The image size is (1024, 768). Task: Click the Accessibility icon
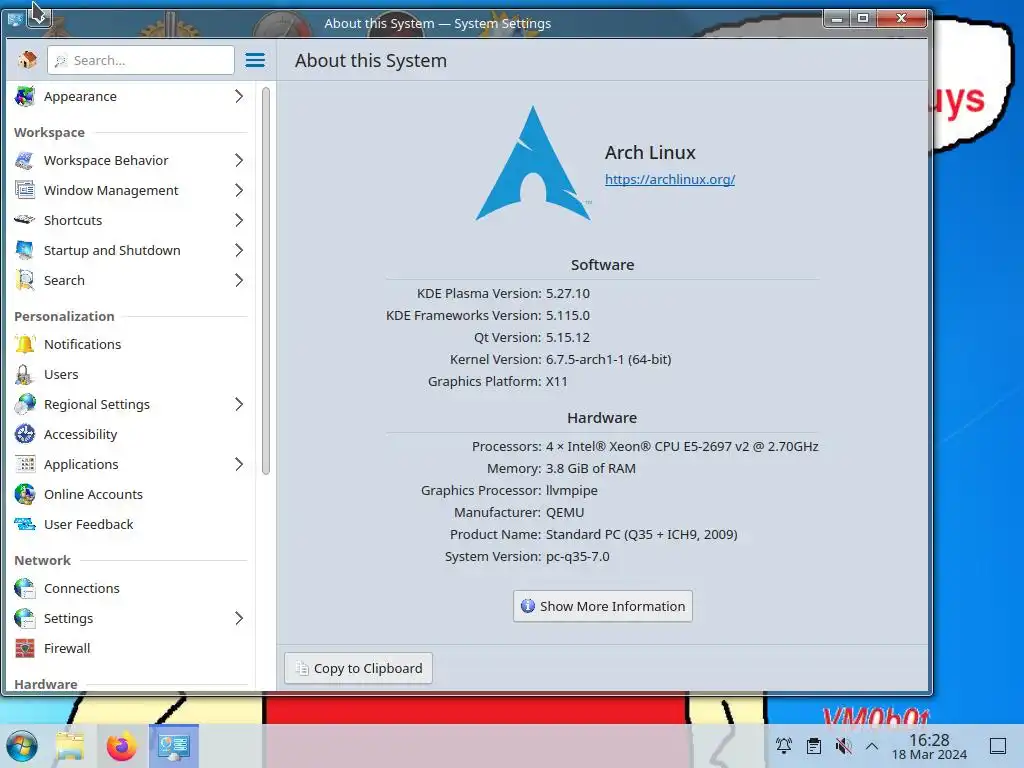coord(25,434)
